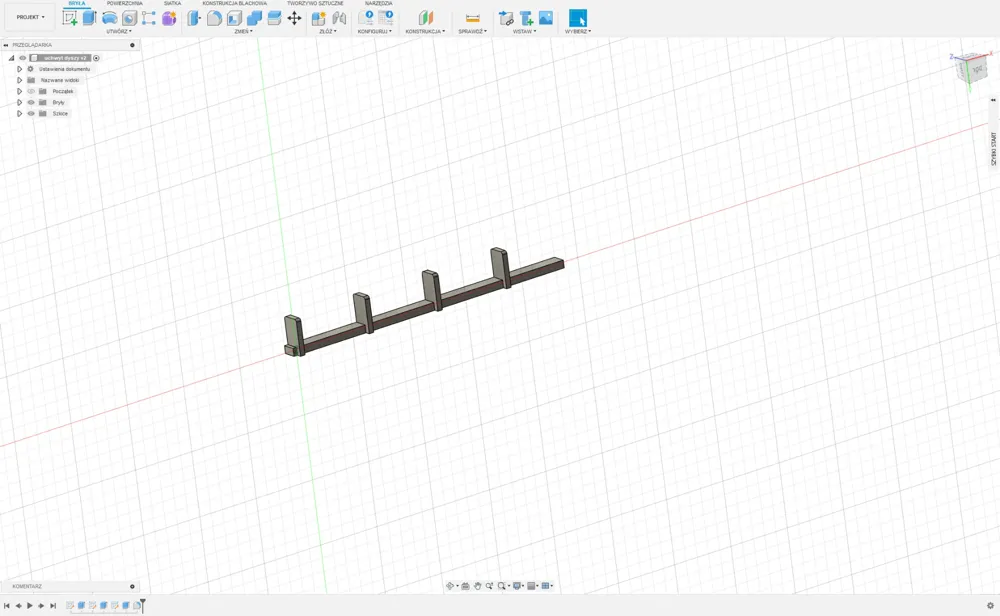The image size is (1000, 616).
Task: Expand the Ustawienia dokumentu node
Action: [x=19, y=69]
